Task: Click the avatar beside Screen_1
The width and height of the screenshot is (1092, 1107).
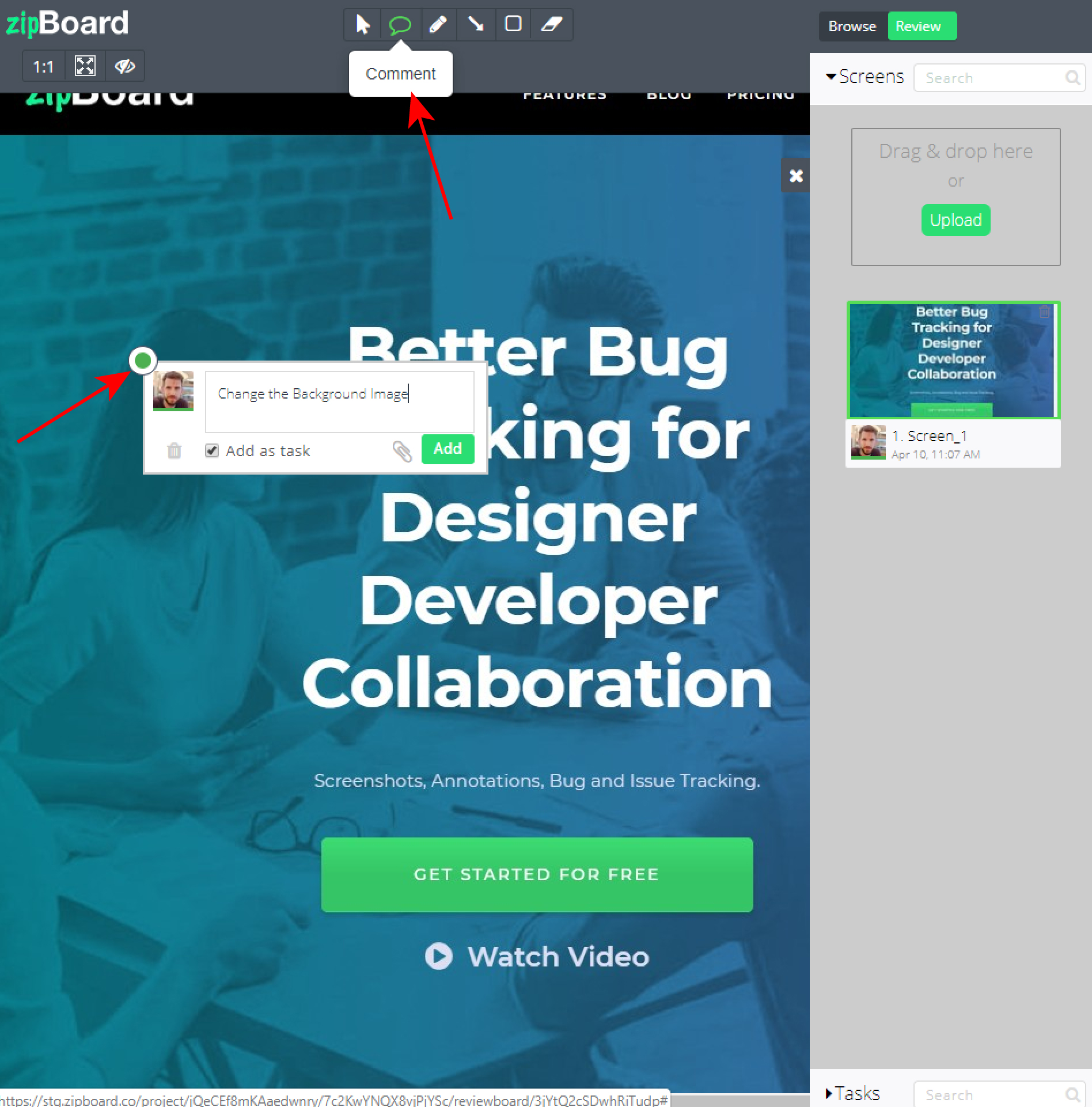Action: coord(868,442)
